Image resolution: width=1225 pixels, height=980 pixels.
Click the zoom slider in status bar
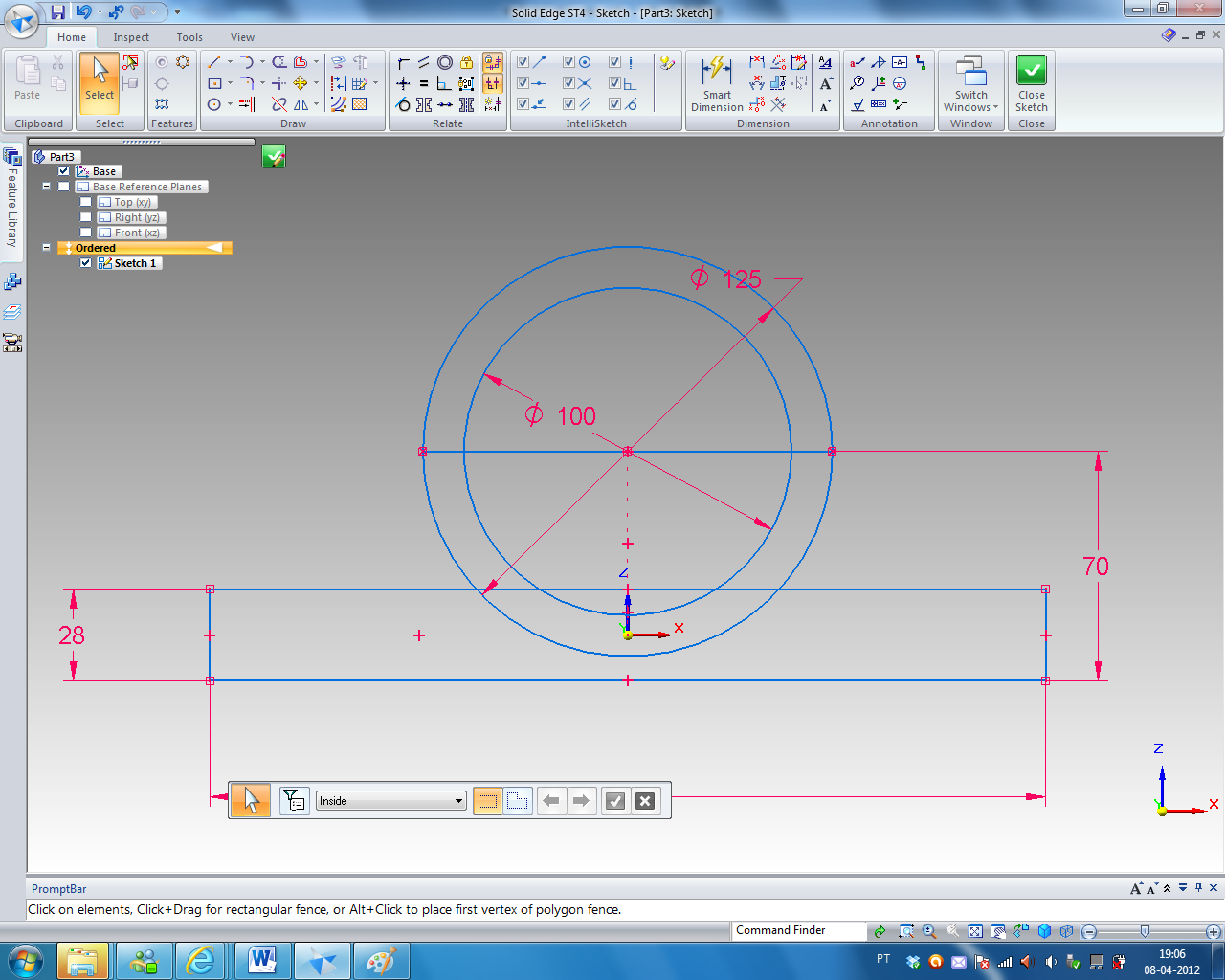pos(1145,931)
